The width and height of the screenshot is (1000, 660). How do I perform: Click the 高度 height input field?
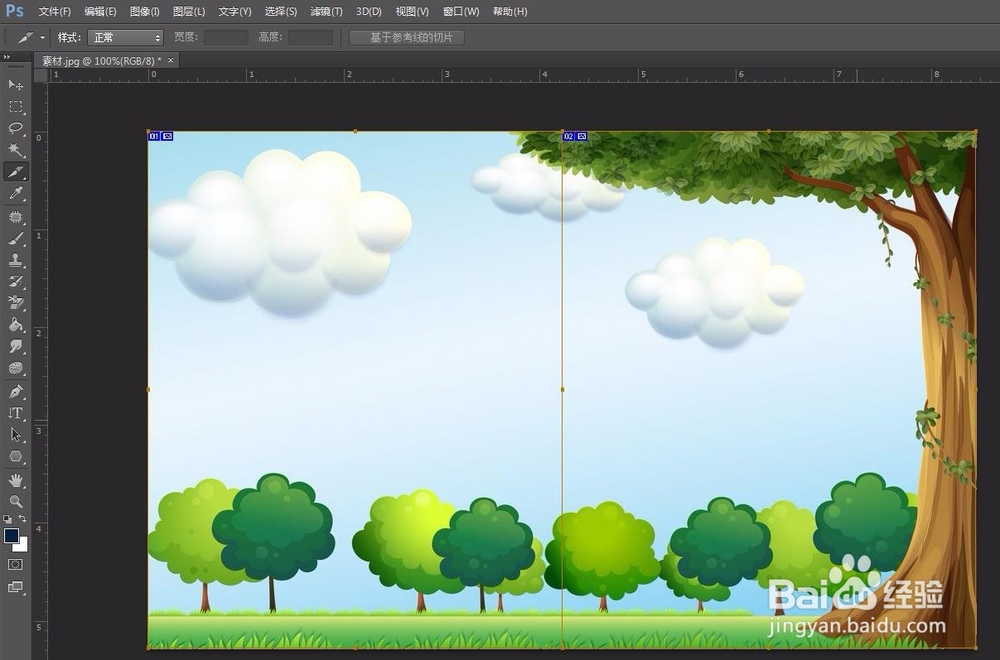(x=310, y=38)
